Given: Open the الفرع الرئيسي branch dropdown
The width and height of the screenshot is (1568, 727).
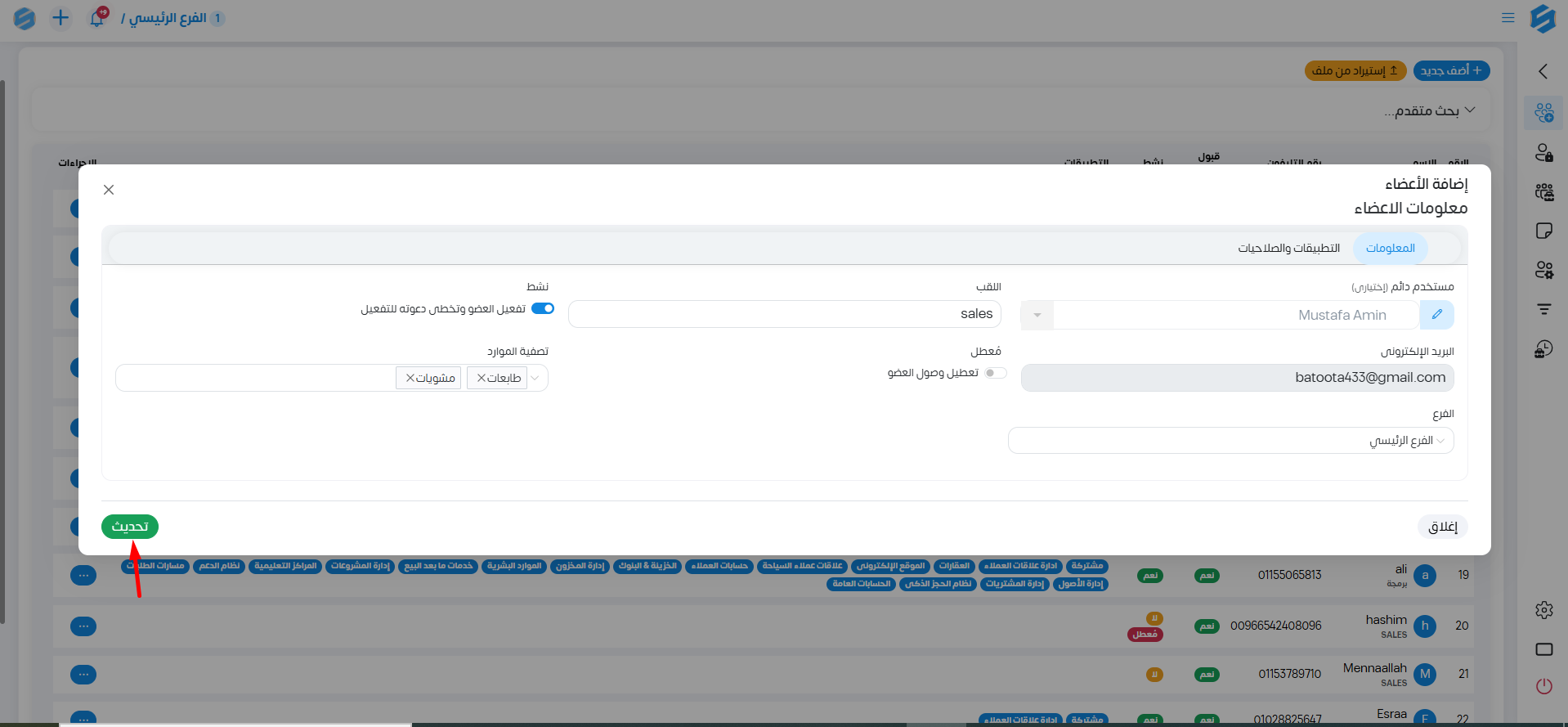Looking at the screenshot, I should pyautogui.click(x=1230, y=441).
